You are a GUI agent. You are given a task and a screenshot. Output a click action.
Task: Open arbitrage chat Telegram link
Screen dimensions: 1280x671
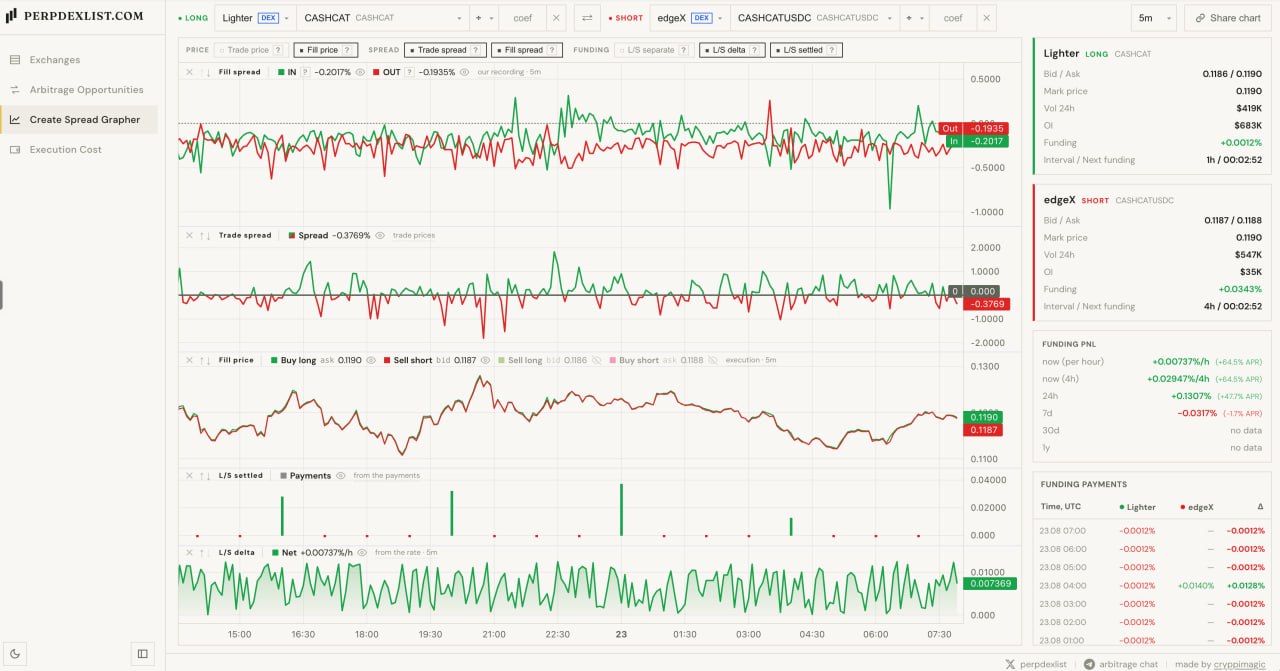coord(1122,663)
